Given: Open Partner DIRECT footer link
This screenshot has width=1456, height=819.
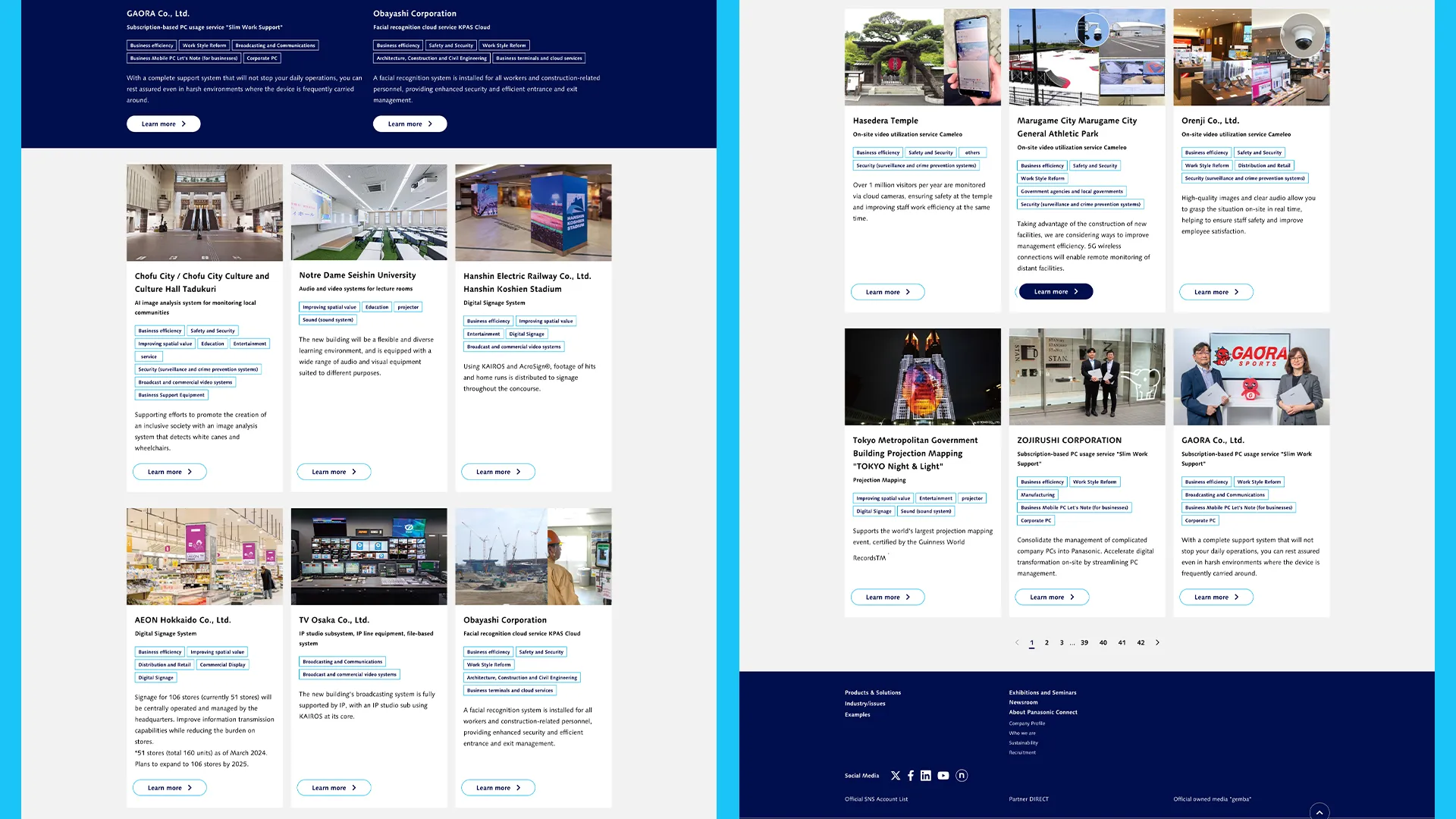Looking at the screenshot, I should (x=1029, y=799).
